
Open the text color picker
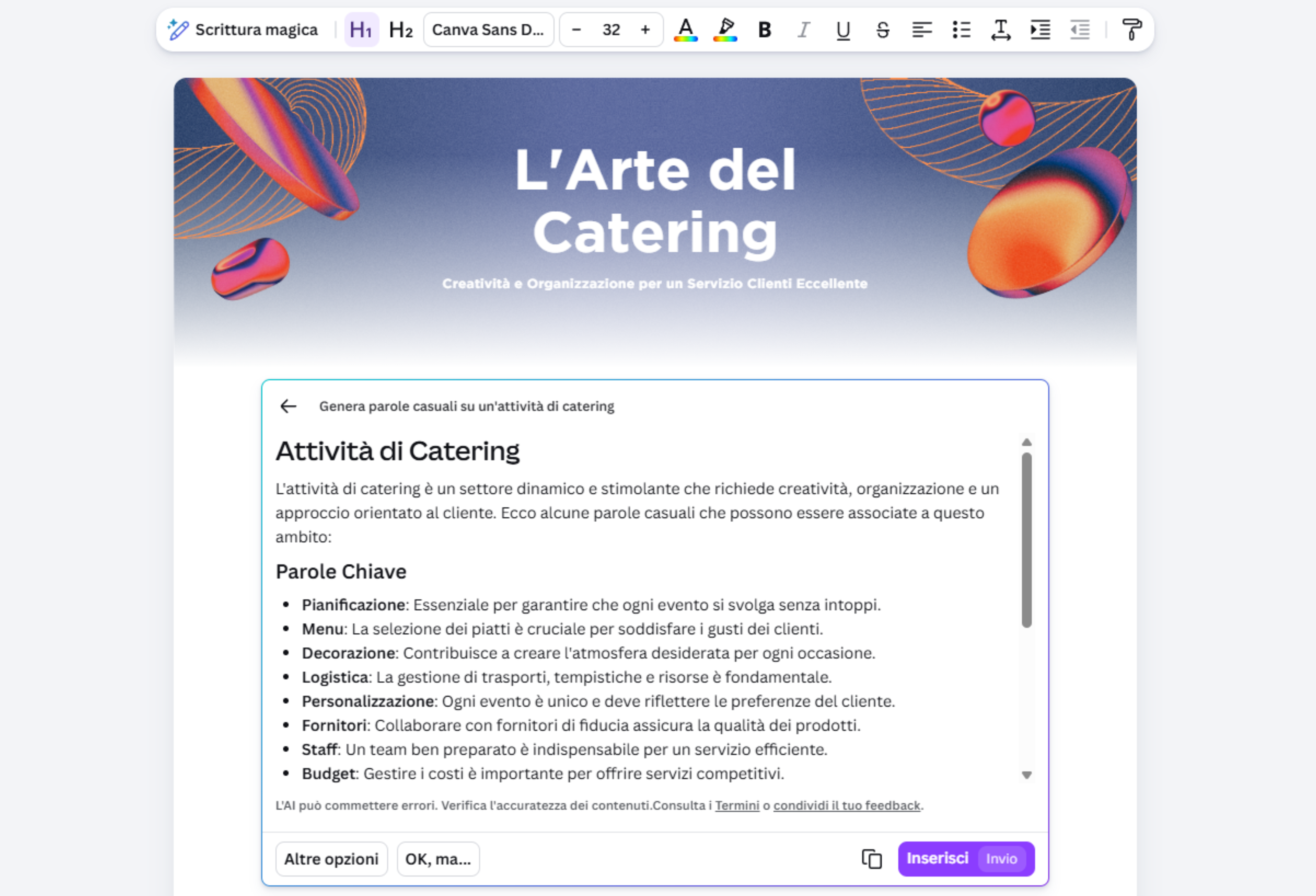[685, 30]
